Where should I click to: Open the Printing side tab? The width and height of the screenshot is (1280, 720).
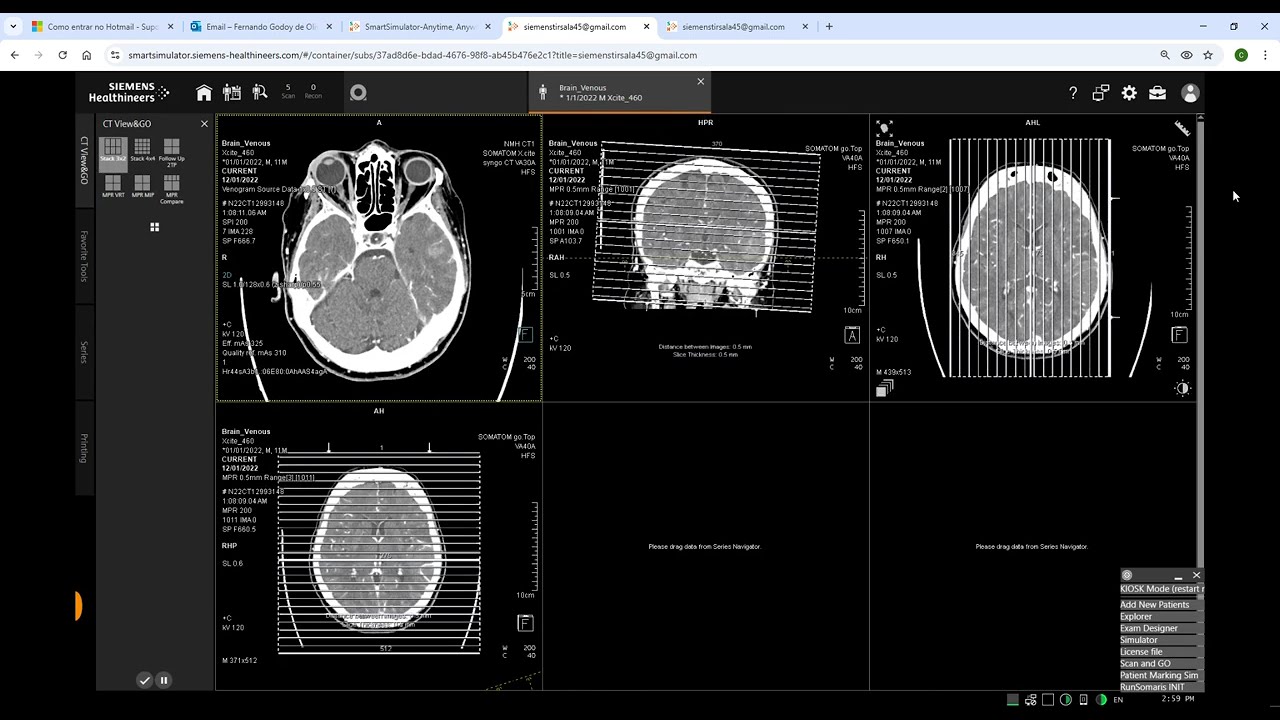pyautogui.click(x=84, y=448)
